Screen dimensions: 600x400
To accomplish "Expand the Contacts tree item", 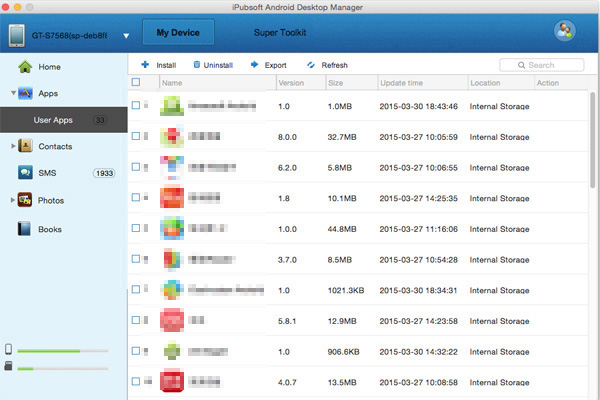I will (x=12, y=146).
